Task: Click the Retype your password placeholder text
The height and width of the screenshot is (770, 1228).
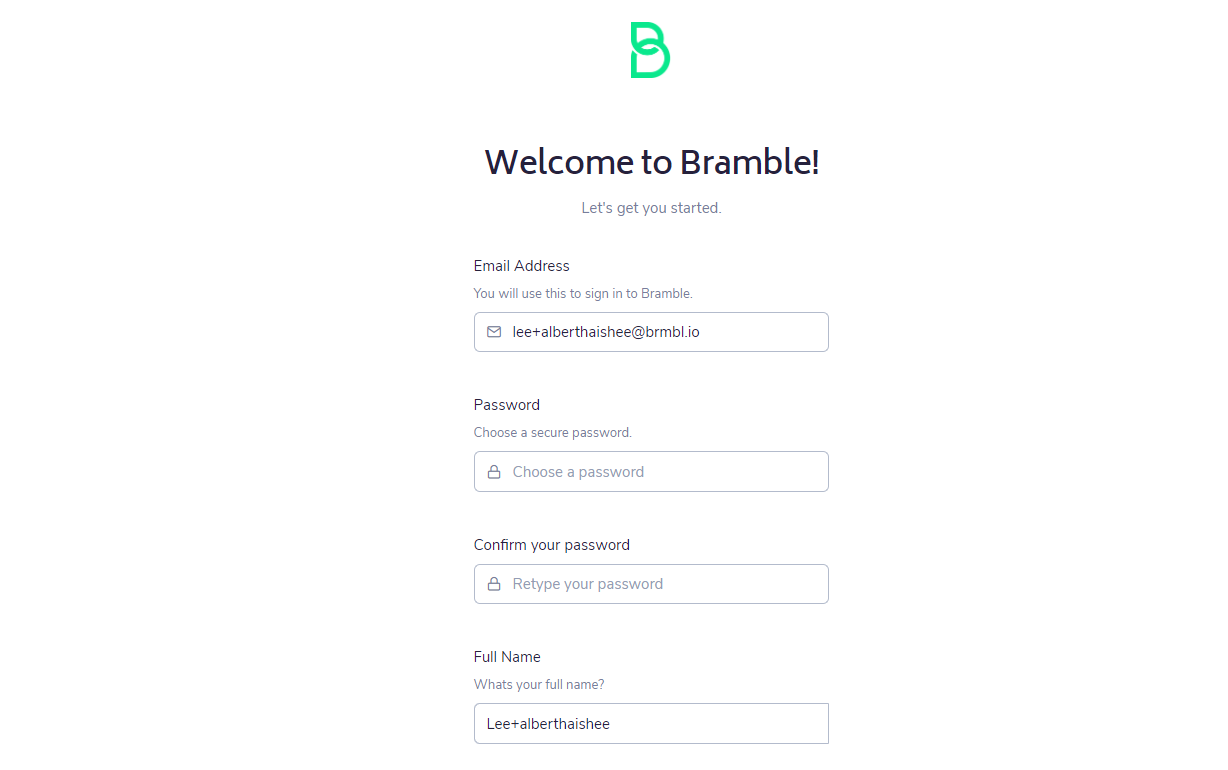Action: [x=588, y=584]
